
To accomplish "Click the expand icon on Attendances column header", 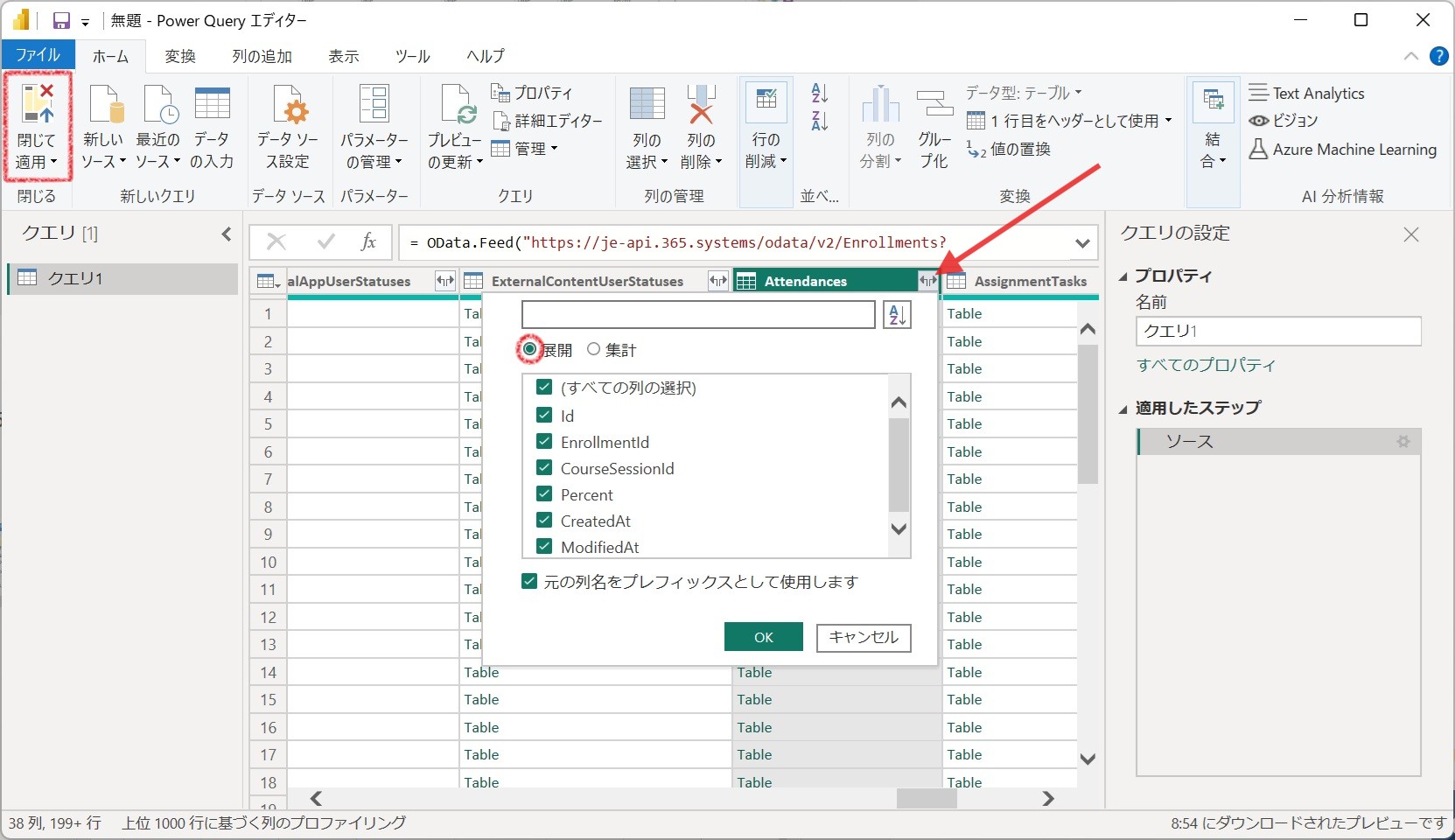I will point(927,281).
